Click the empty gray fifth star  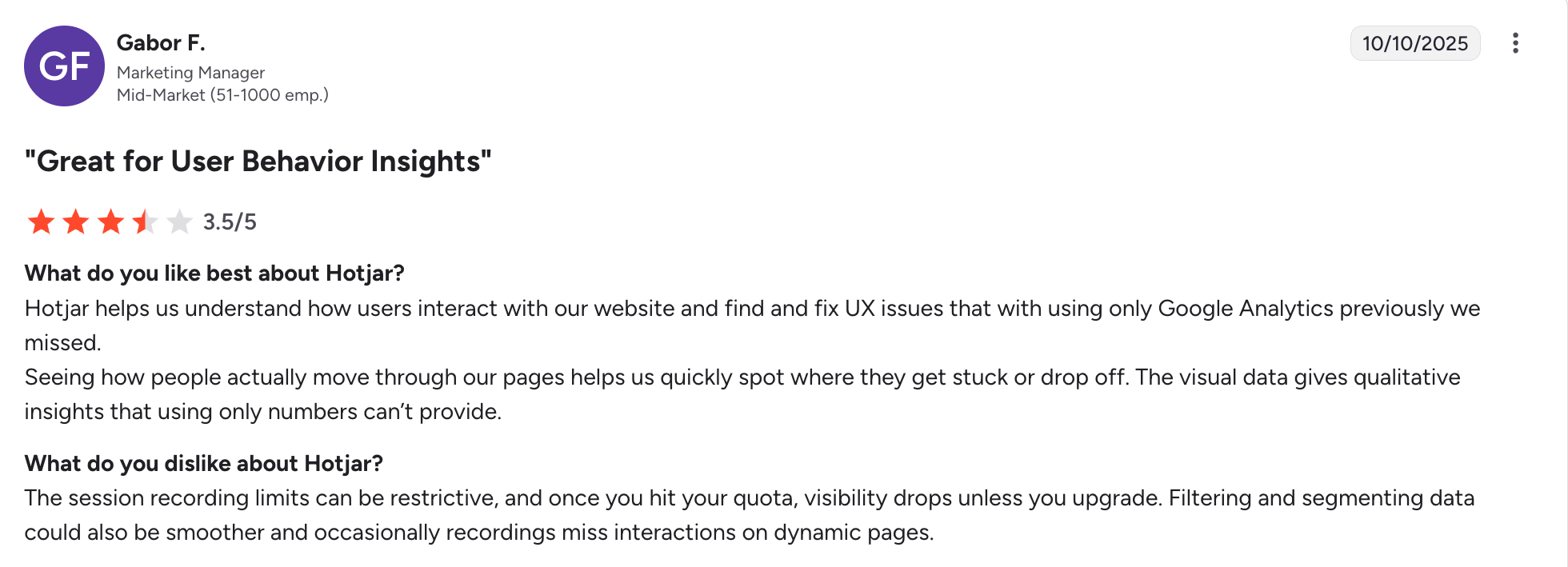click(x=180, y=222)
